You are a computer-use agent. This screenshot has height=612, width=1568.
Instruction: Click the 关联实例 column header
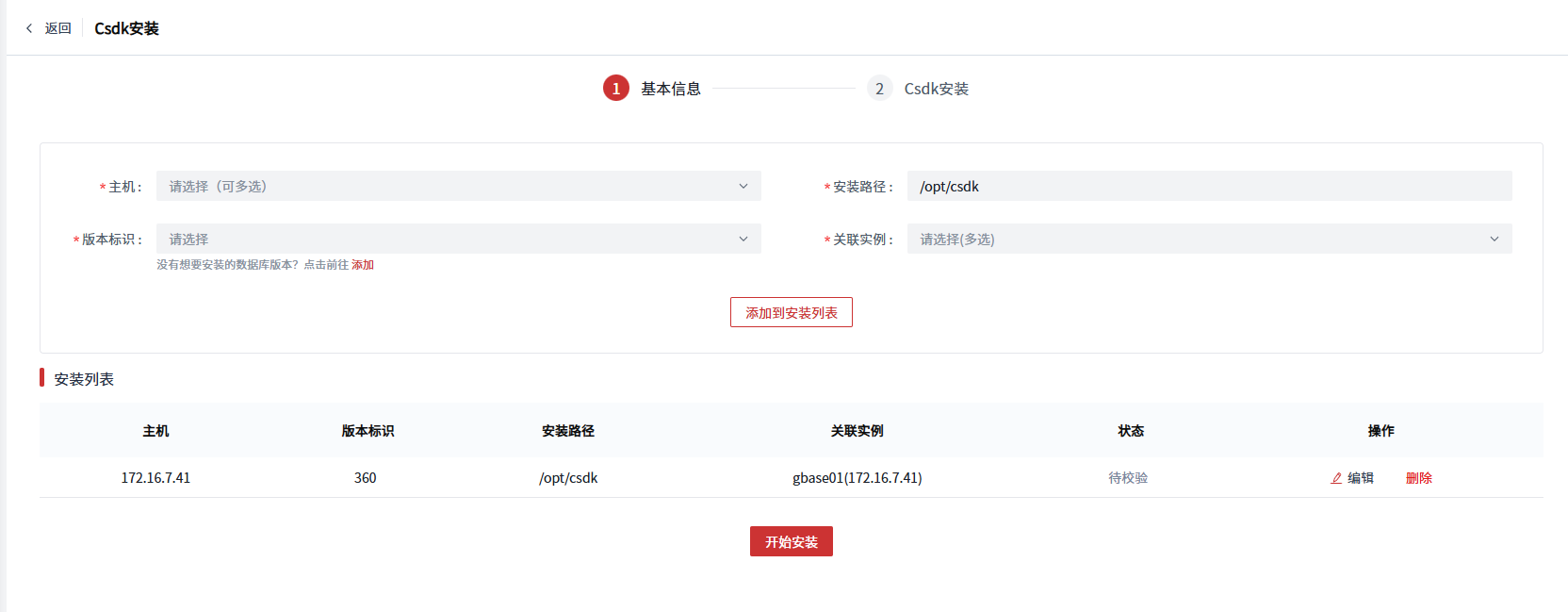coord(857,431)
